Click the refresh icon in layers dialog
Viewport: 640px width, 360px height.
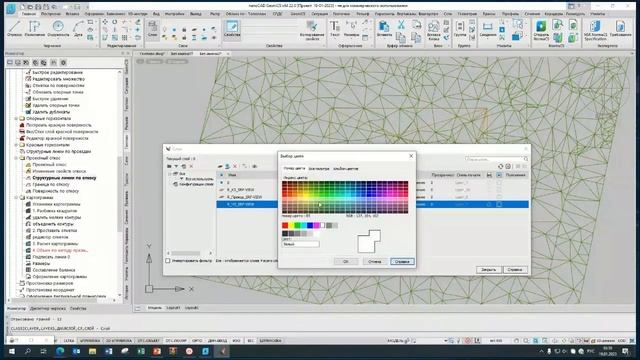500,167
